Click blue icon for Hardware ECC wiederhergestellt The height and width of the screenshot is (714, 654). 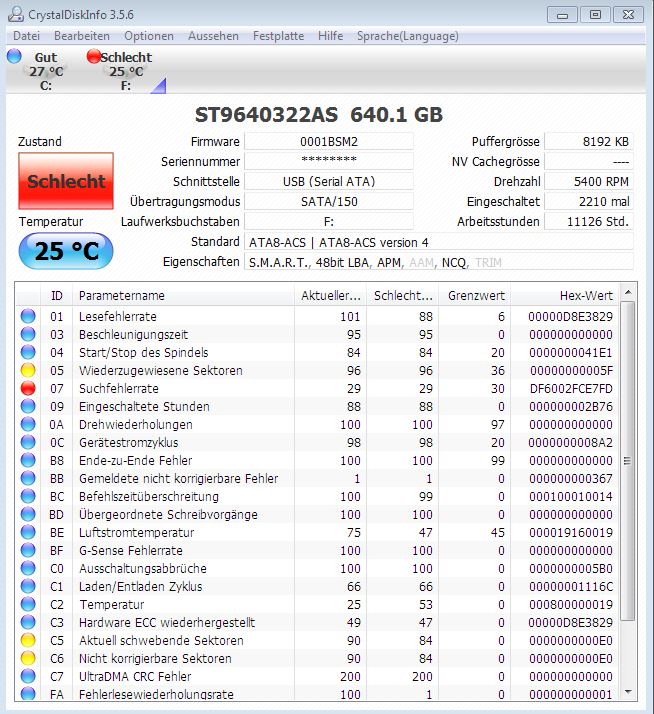(28, 622)
